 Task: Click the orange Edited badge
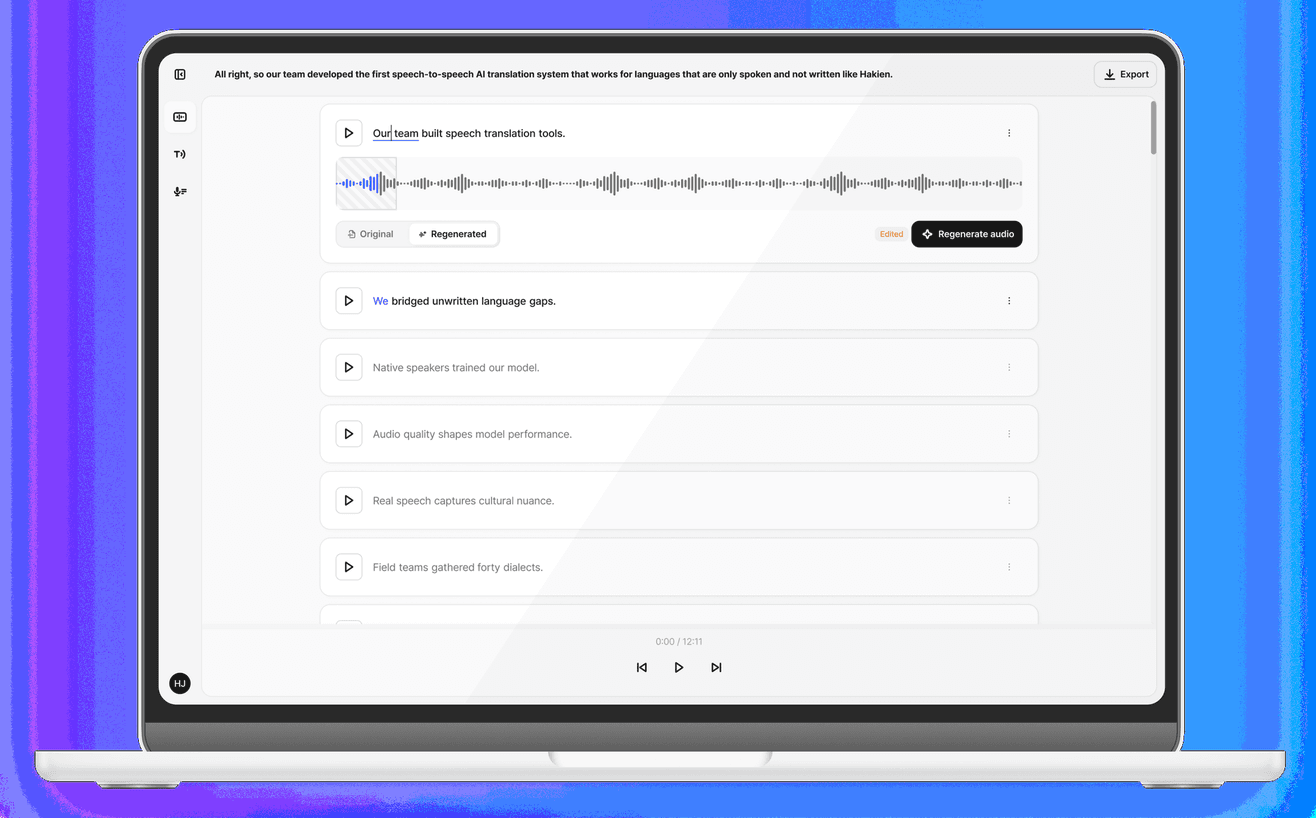891,234
